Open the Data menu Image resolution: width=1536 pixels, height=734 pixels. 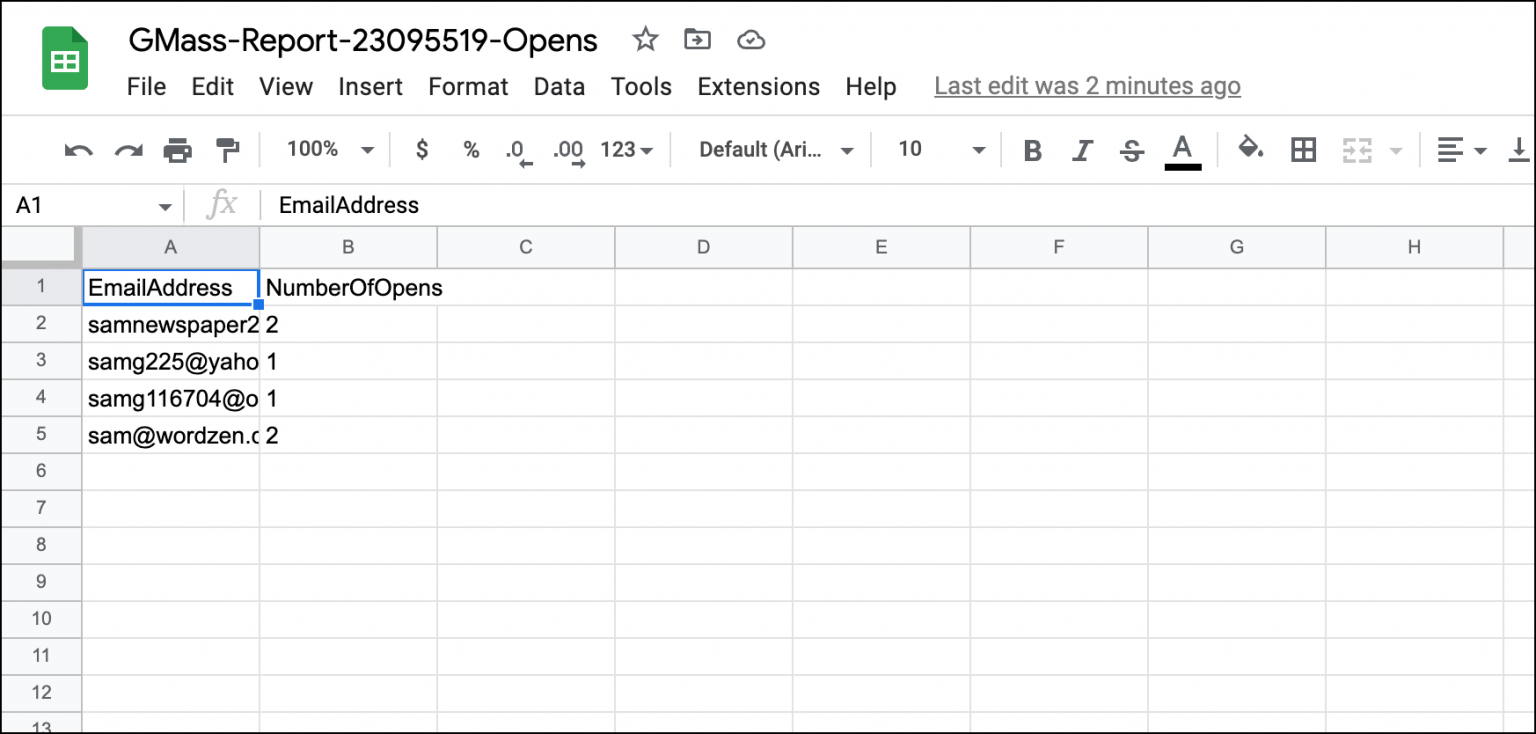(559, 87)
